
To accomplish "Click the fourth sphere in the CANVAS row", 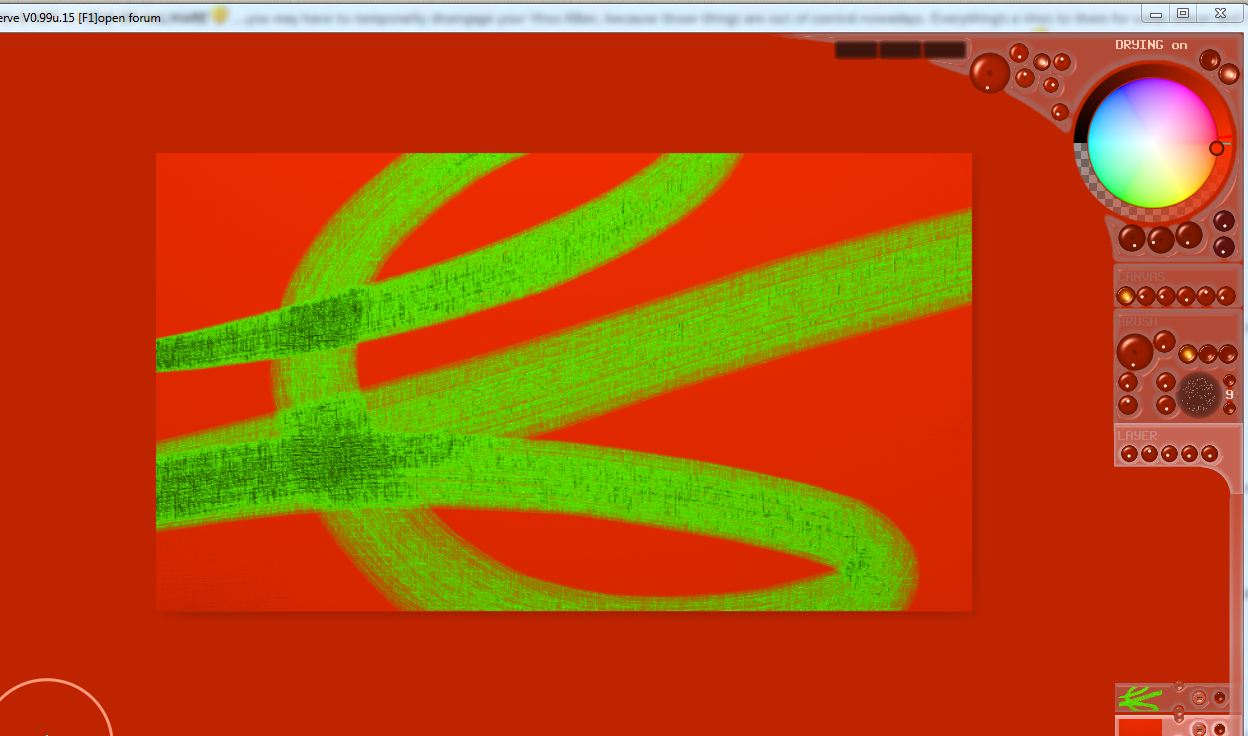I will point(1186,296).
